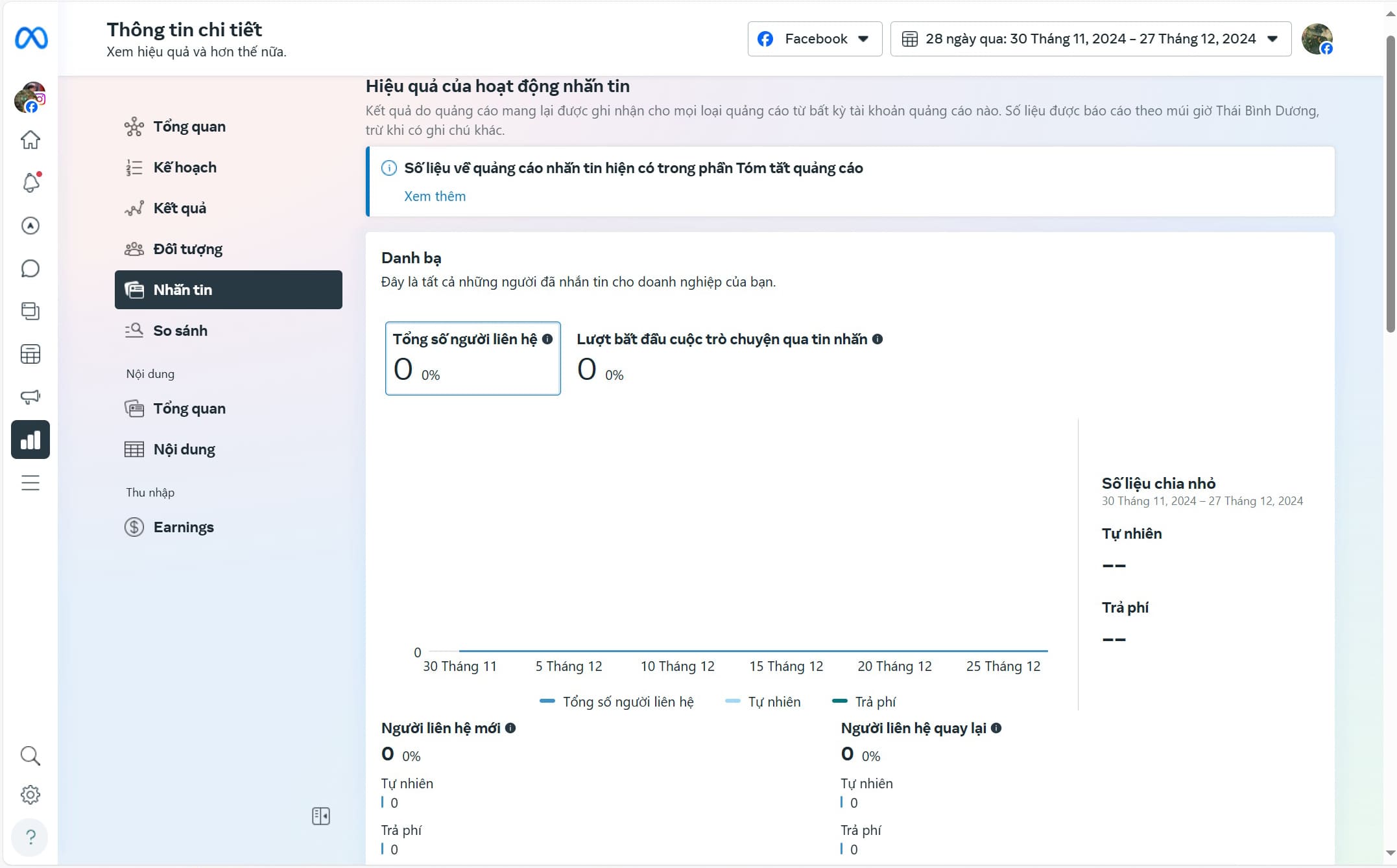This screenshot has height=868, width=1397.
Task: Open notifications bell icon
Action: pyautogui.click(x=30, y=183)
